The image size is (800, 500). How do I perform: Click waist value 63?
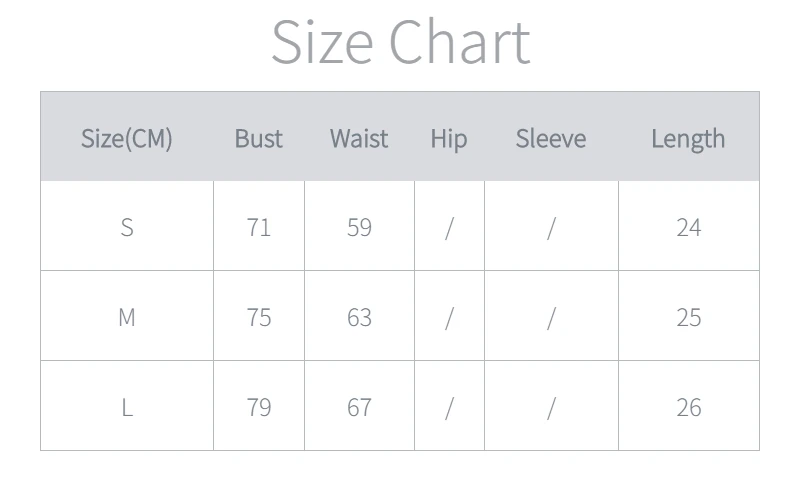coord(359,317)
